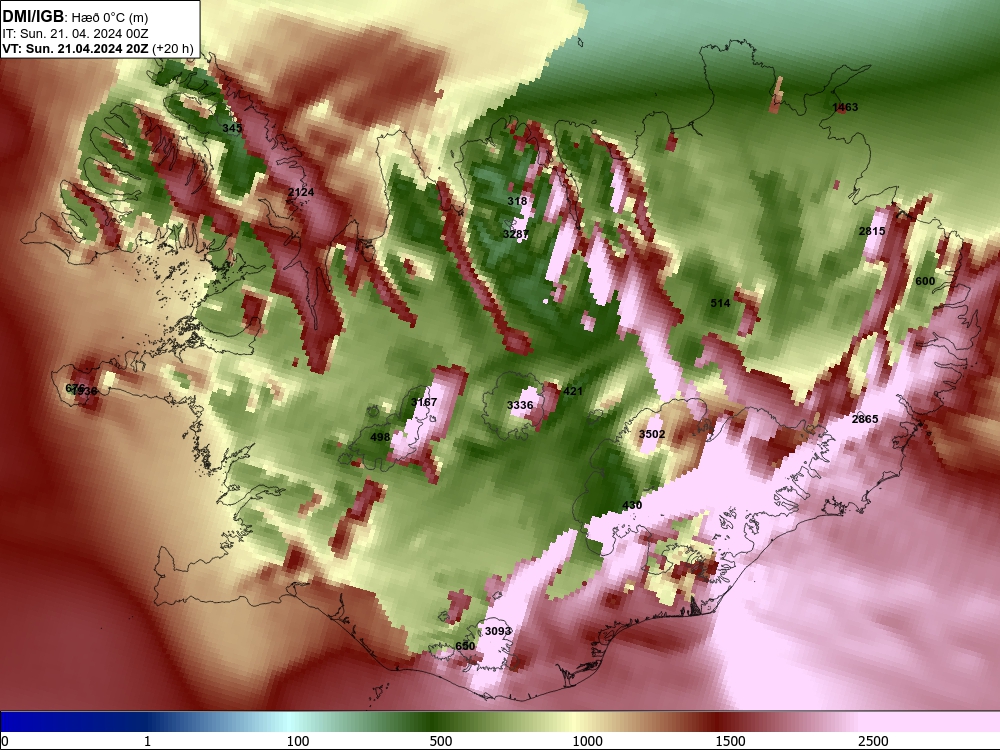Click the map value 421
The image size is (1000, 750).
coord(573,391)
